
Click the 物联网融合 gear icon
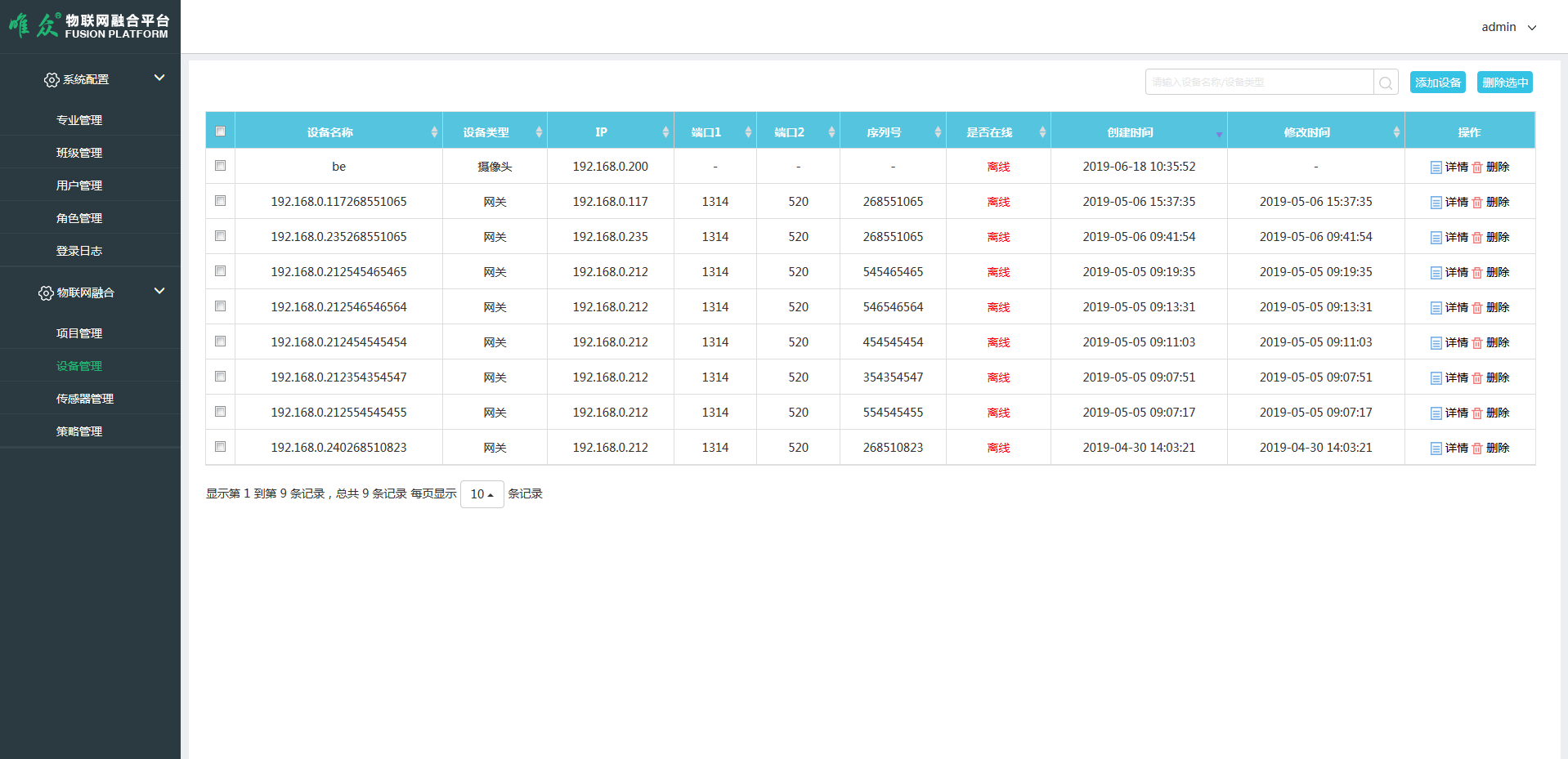coord(46,292)
